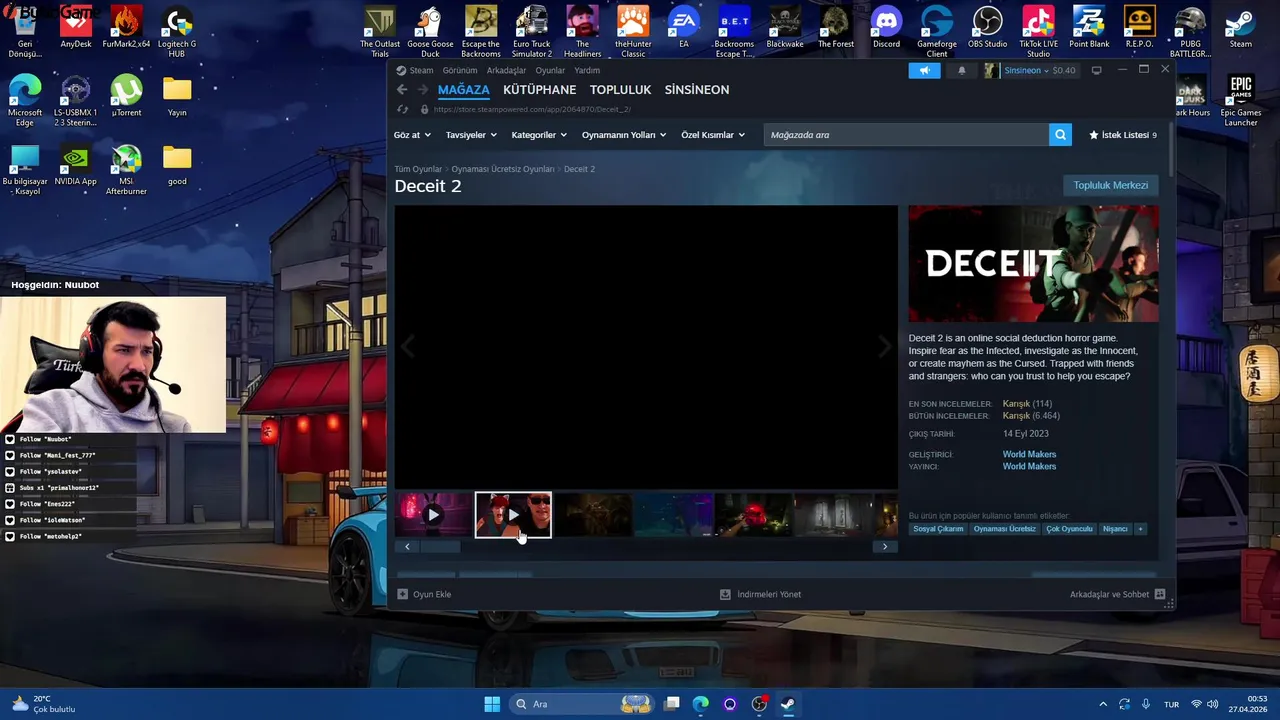Select the Point Blank desktop icon
The width and height of the screenshot is (1280, 720).
[1089, 27]
